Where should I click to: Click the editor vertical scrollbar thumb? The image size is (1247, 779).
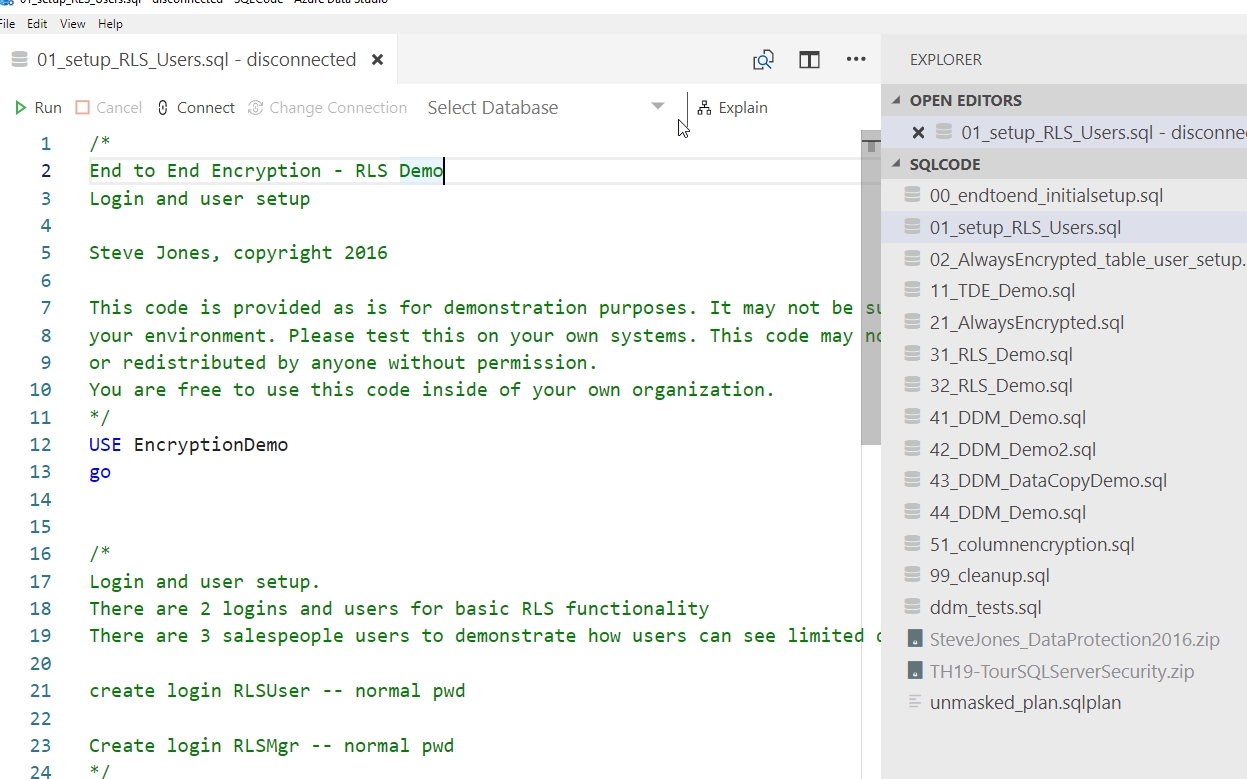(870, 295)
